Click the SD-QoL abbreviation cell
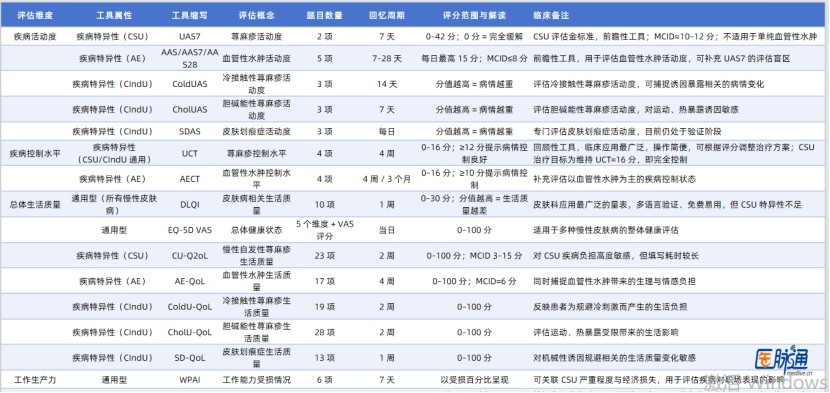830x393 pixels. pos(190,358)
